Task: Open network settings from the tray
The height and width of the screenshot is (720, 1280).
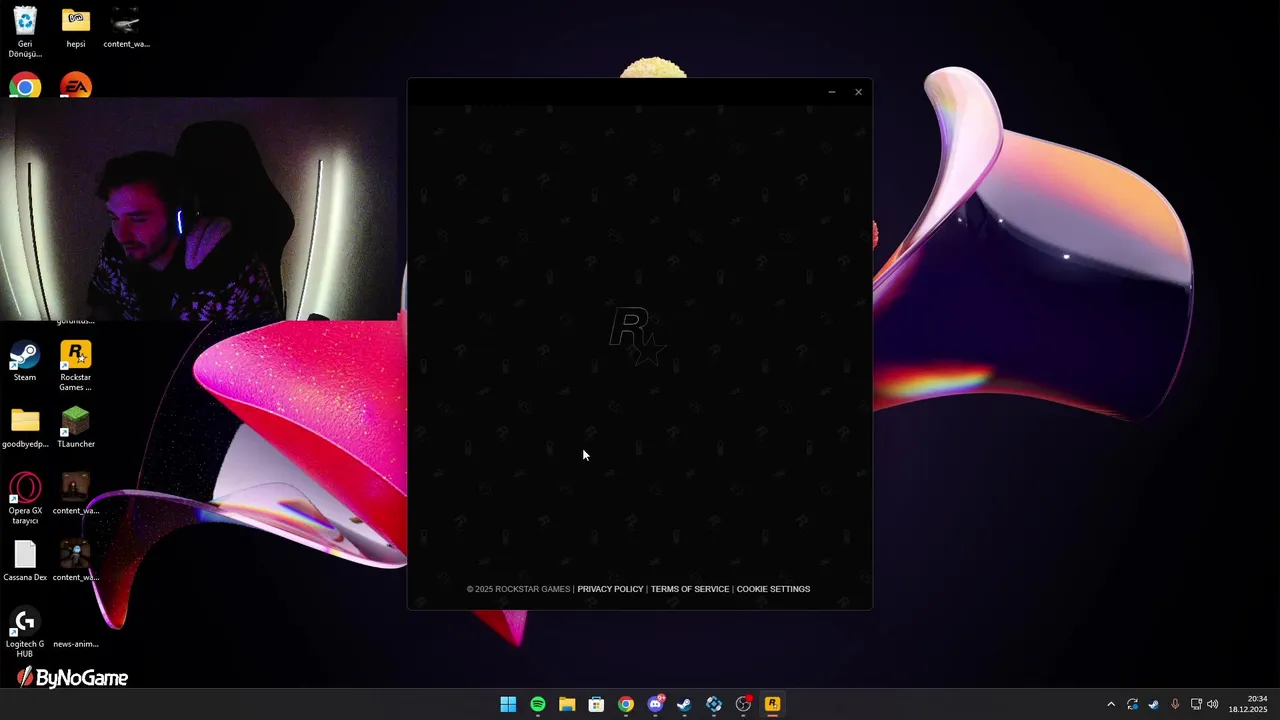Action: (1196, 704)
